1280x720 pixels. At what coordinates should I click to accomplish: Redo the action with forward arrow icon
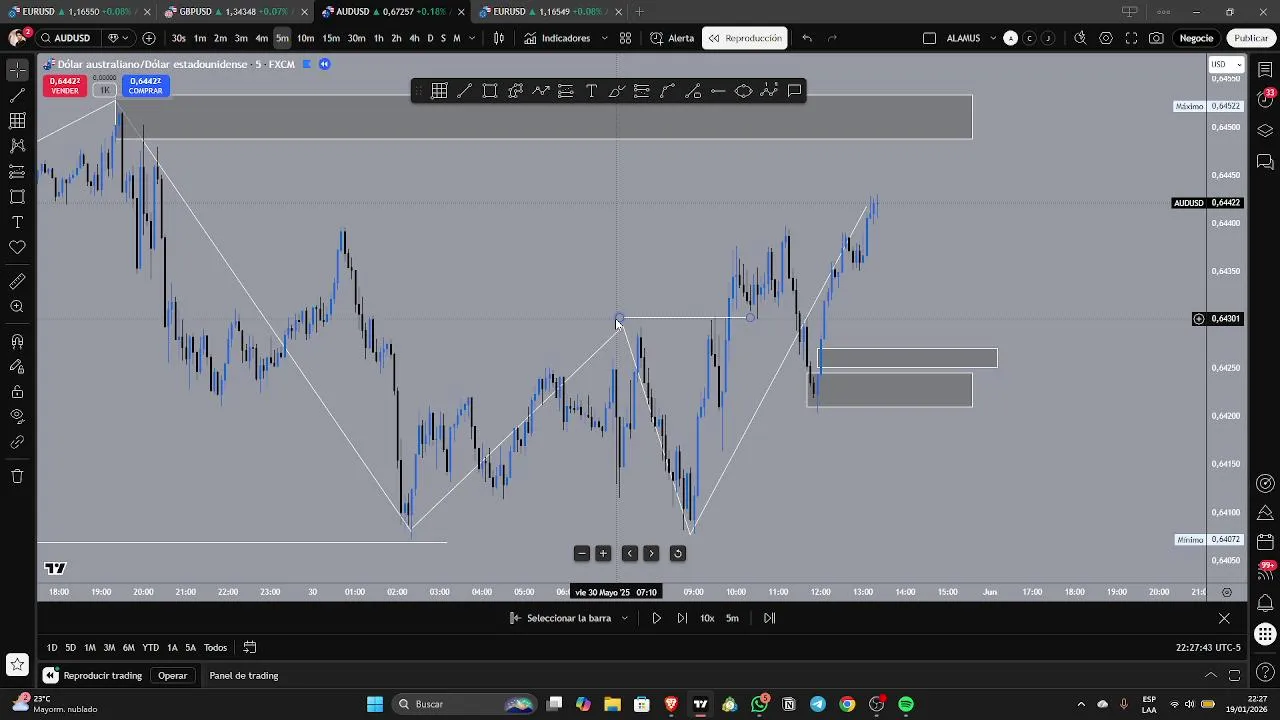coord(832,38)
